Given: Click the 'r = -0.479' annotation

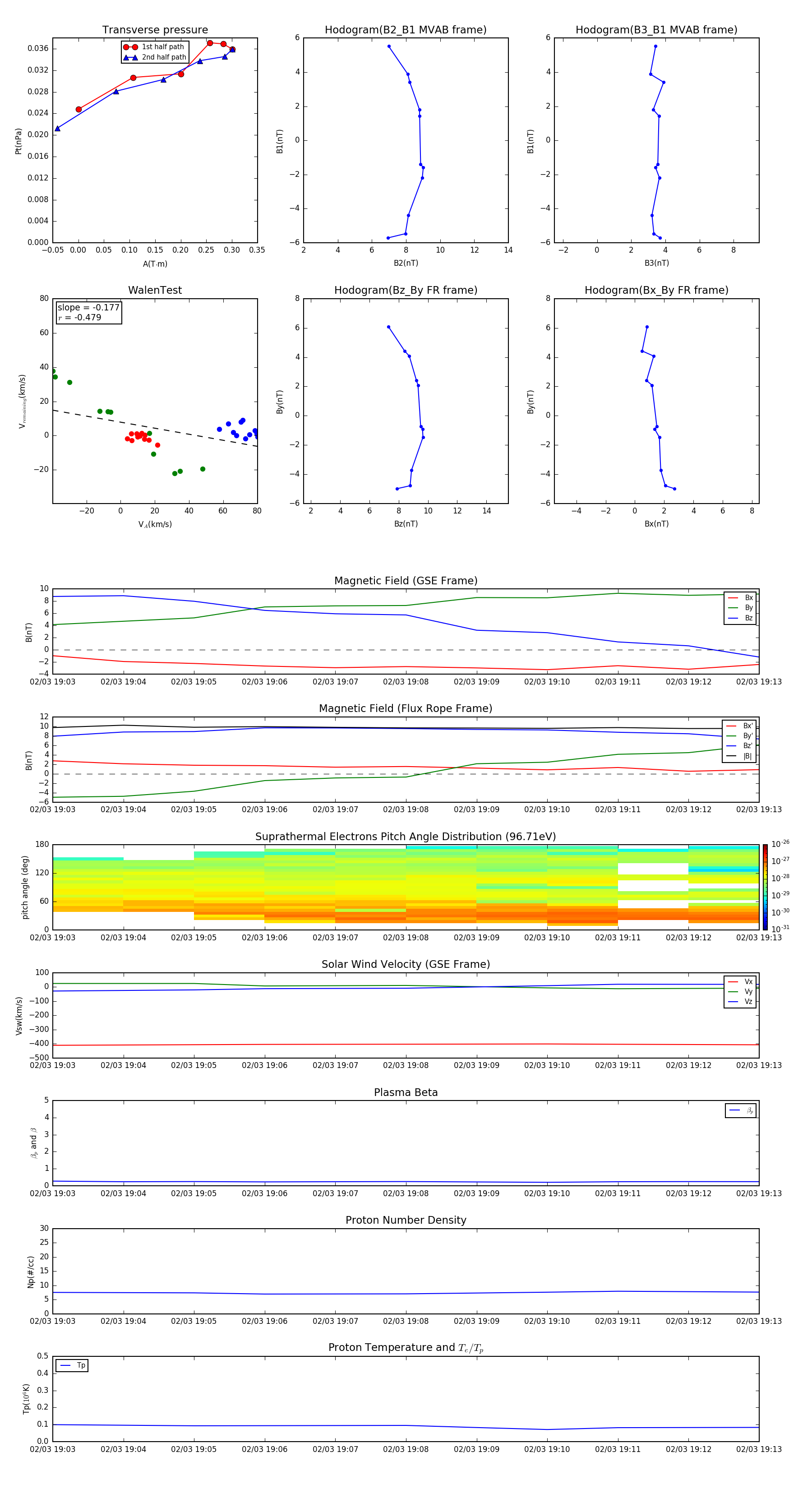Looking at the screenshot, I should pos(80,317).
